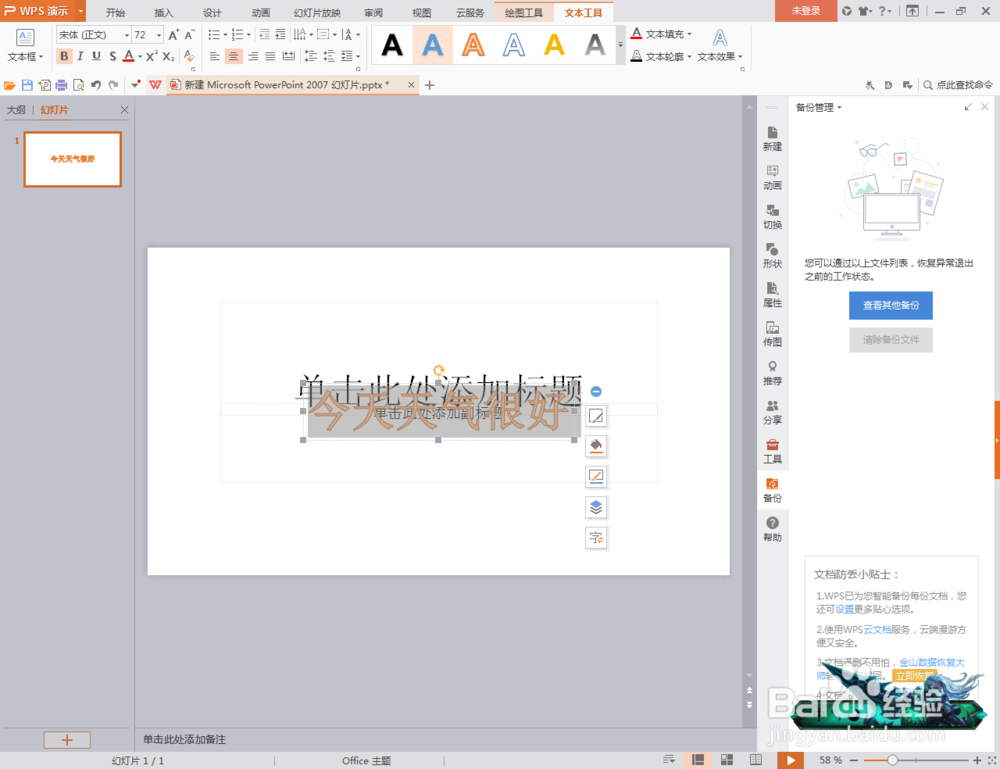Redo the last action
This screenshot has height=769, width=1000.
click(113, 85)
